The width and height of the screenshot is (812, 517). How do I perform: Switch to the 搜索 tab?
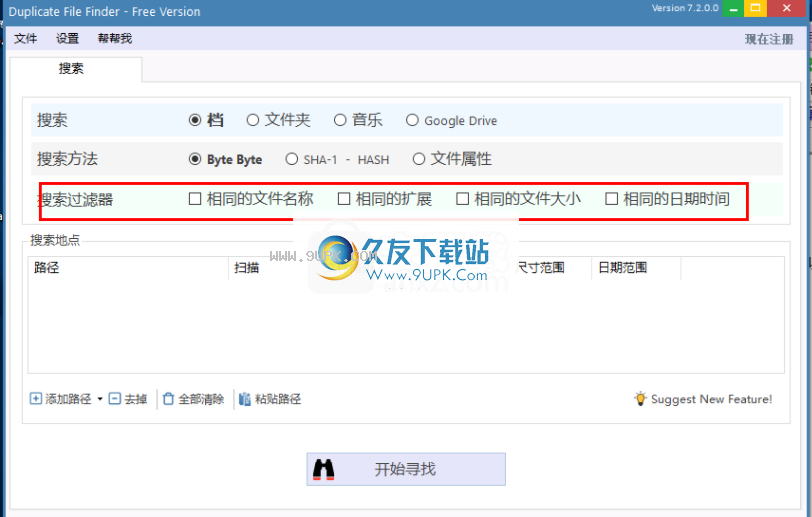click(71, 68)
